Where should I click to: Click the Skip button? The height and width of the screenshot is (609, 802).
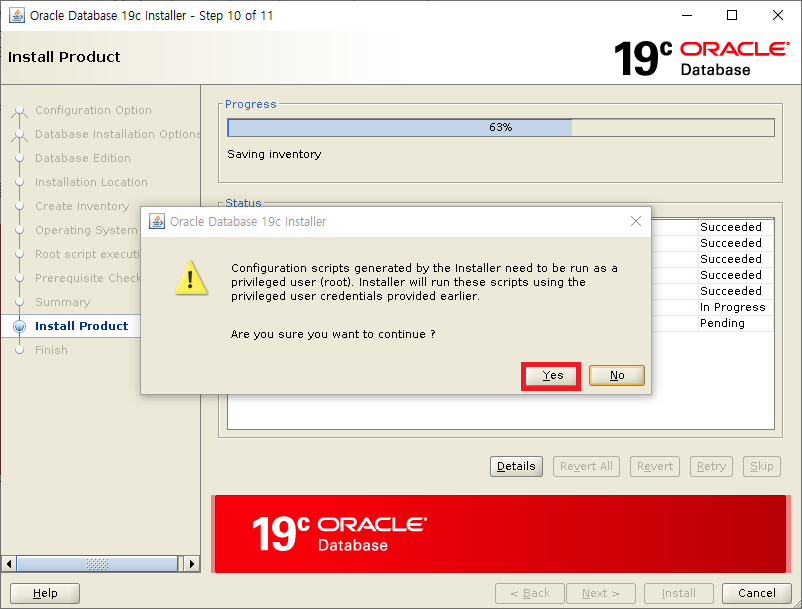tap(762, 466)
